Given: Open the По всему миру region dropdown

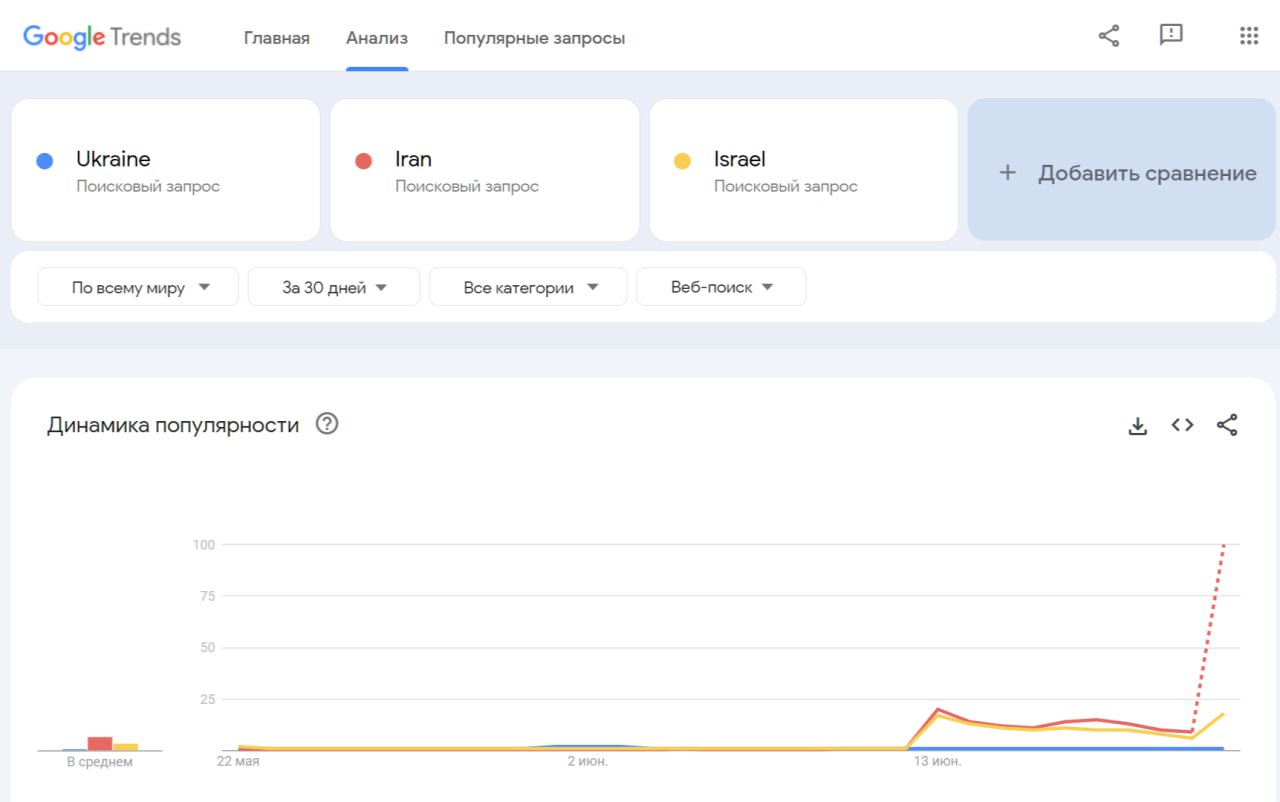Looking at the screenshot, I should tap(138, 287).
